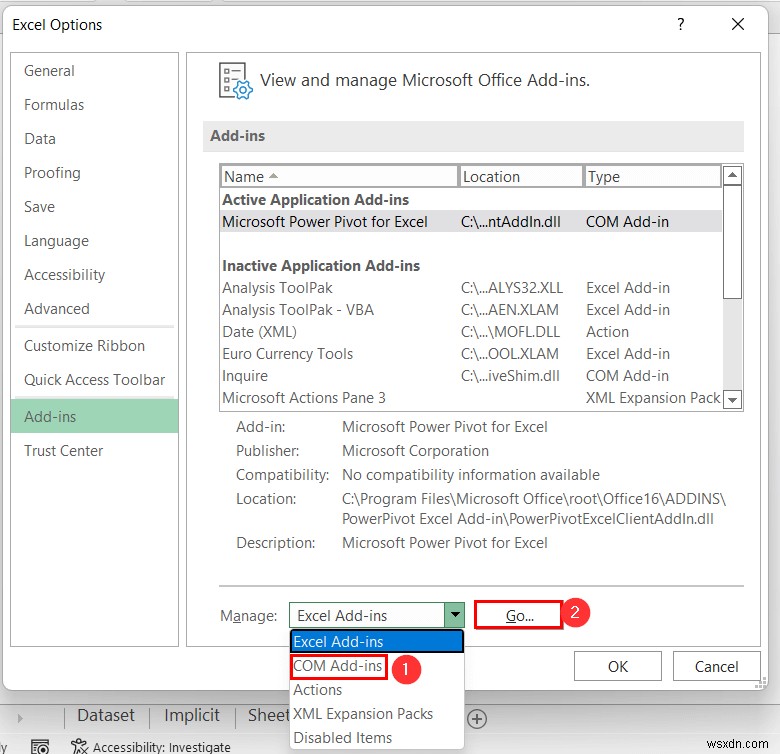The height and width of the screenshot is (754, 780).
Task: Add a new sheet with plus icon
Action: coord(477,719)
